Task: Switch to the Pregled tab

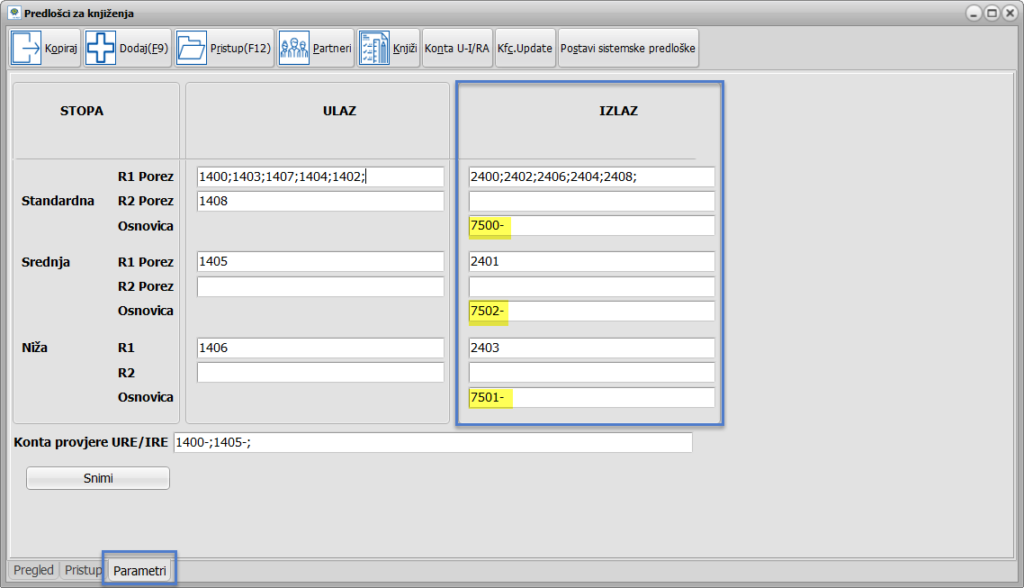Action: 33,570
